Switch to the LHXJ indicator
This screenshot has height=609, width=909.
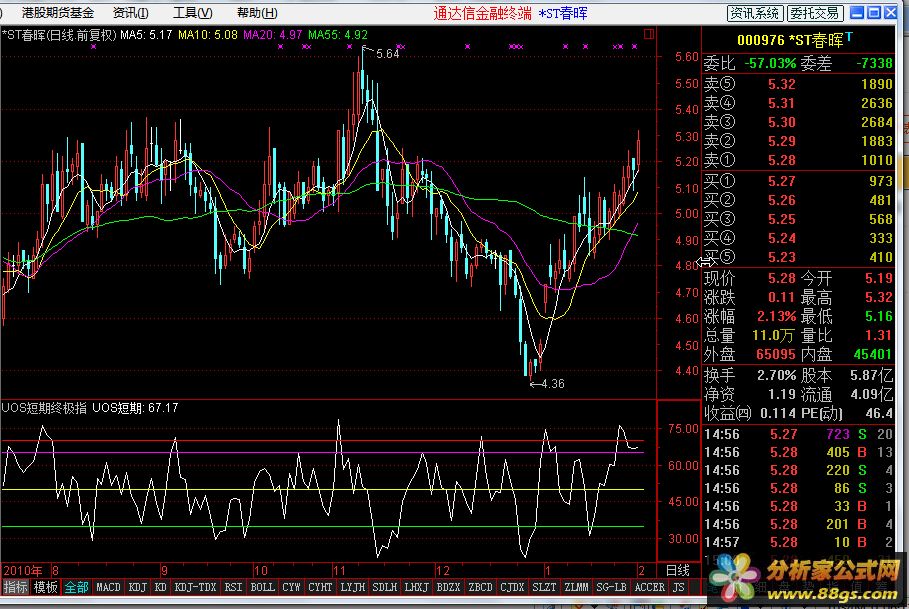tap(416, 587)
